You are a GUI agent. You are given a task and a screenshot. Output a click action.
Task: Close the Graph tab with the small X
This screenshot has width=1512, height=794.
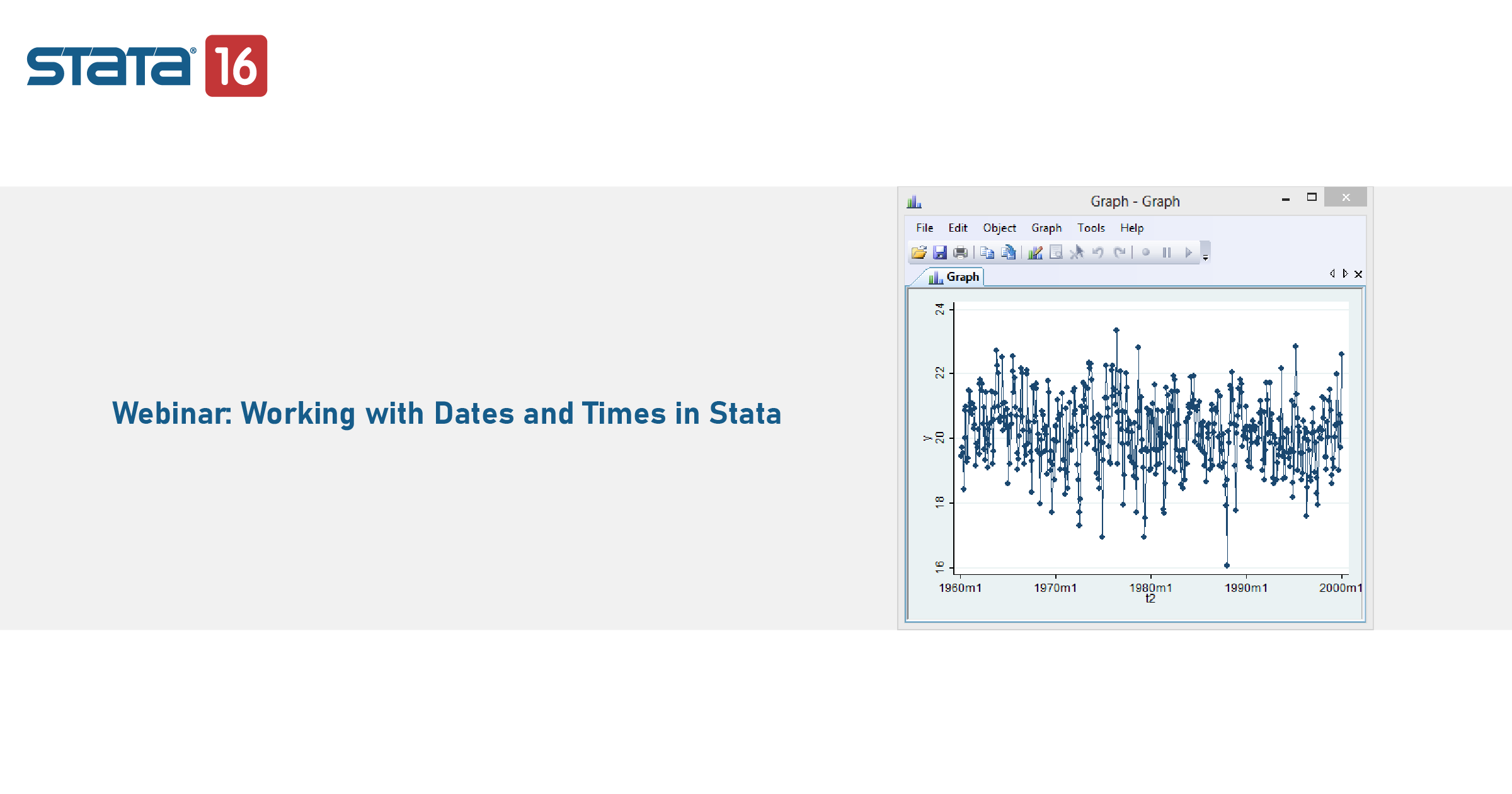coord(1358,274)
